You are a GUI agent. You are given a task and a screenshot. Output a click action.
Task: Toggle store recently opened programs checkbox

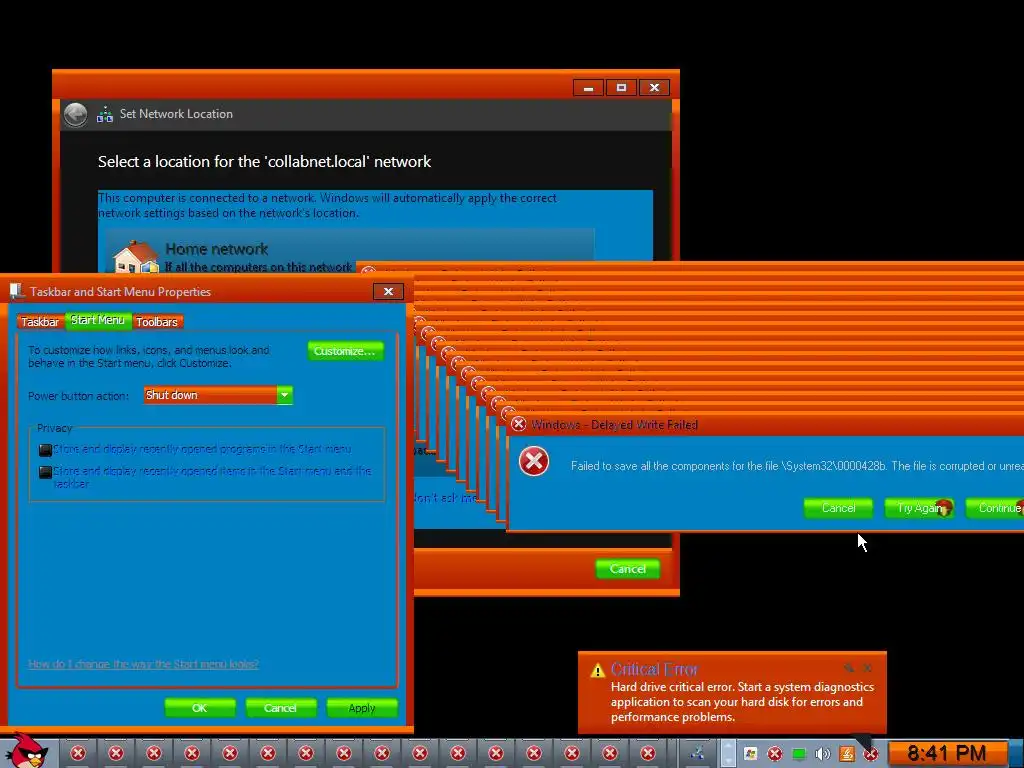pos(45,450)
